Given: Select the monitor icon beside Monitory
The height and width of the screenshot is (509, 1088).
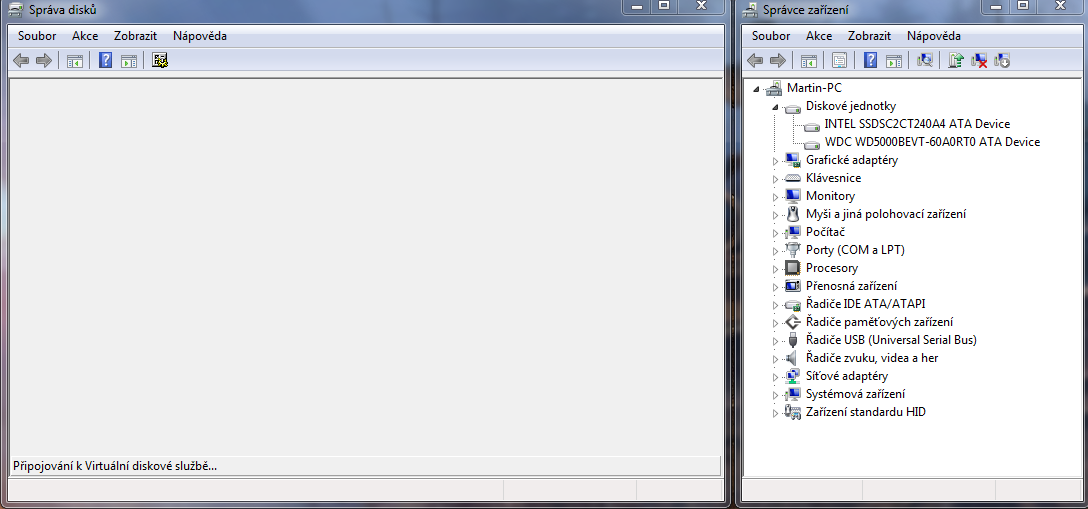Looking at the screenshot, I should pos(792,196).
